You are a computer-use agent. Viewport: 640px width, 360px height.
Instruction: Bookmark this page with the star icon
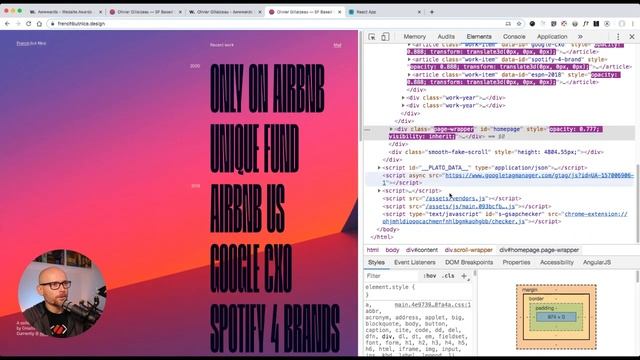tap(519, 24)
